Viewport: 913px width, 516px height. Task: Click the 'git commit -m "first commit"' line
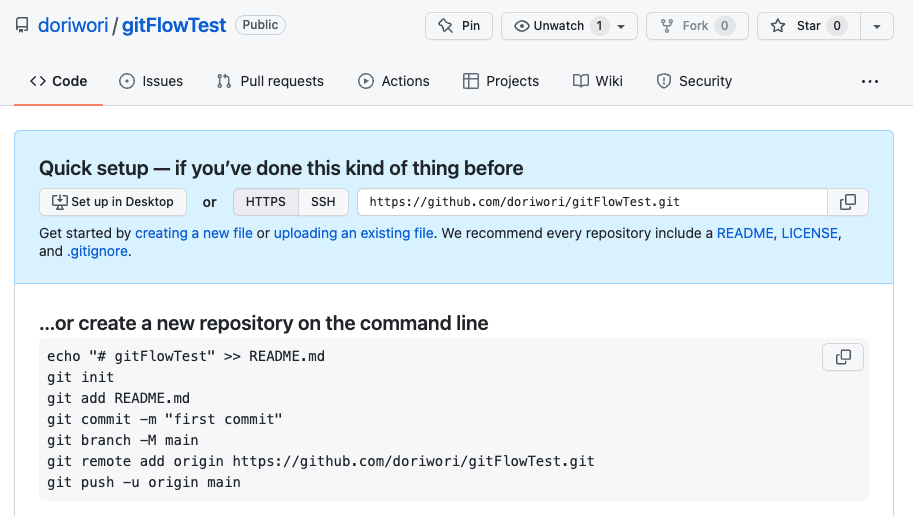pos(165,419)
